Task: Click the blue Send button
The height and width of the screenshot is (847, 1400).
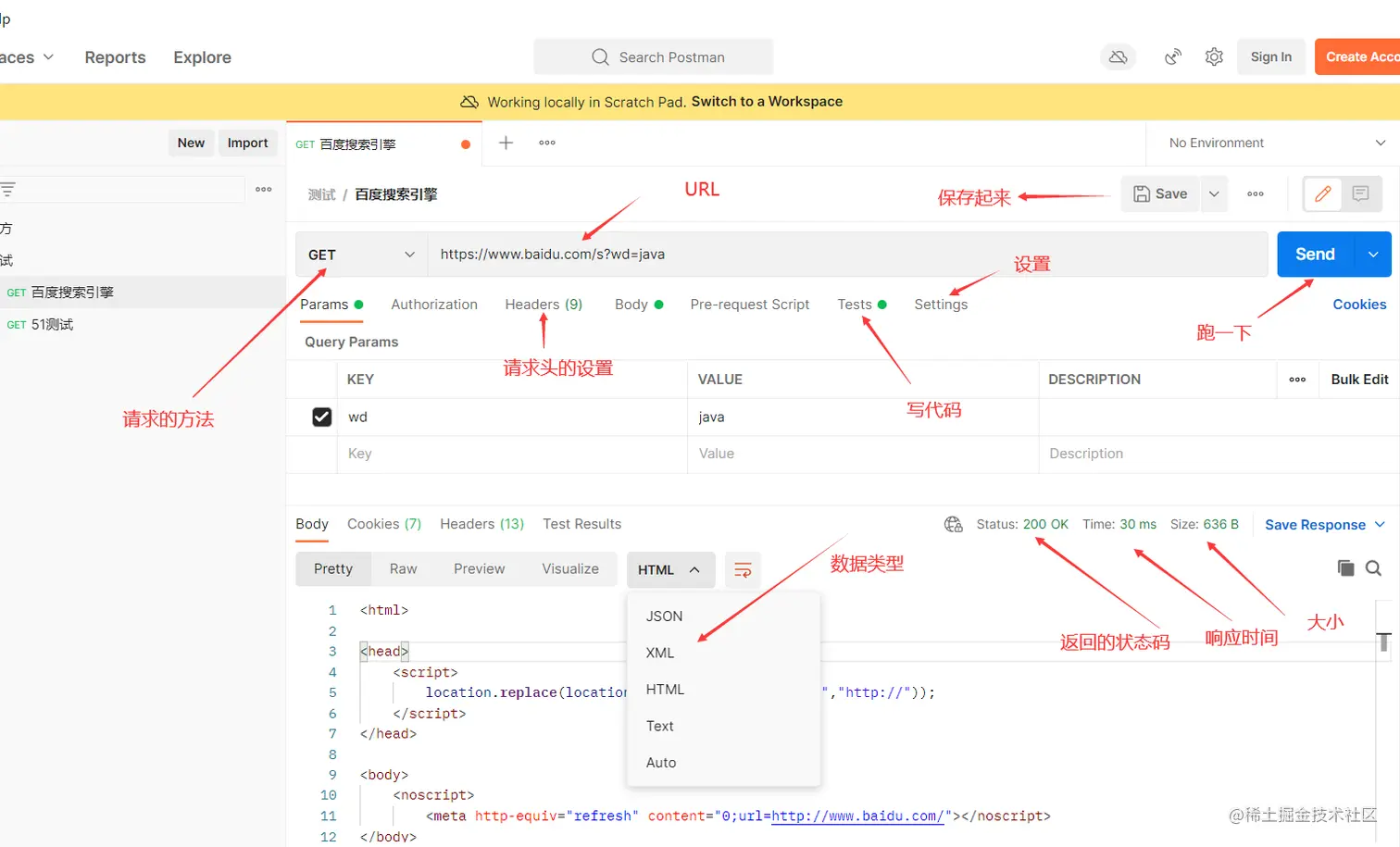Action: [x=1316, y=255]
